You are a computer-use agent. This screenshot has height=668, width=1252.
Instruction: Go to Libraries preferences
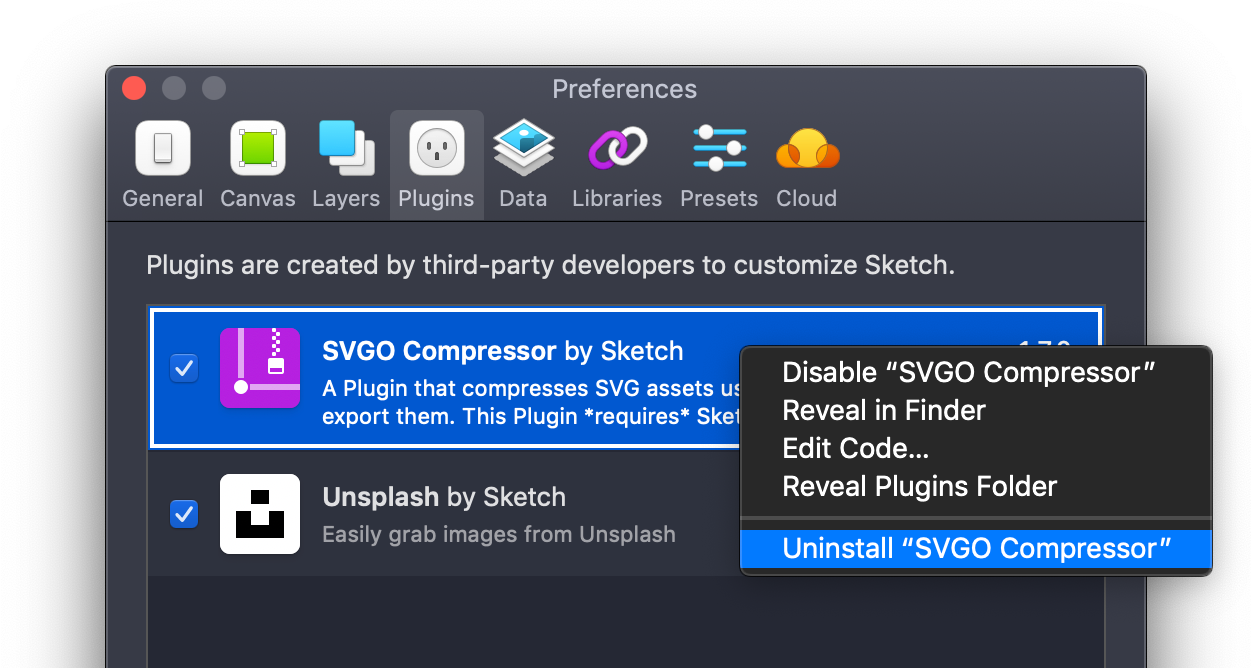click(617, 165)
